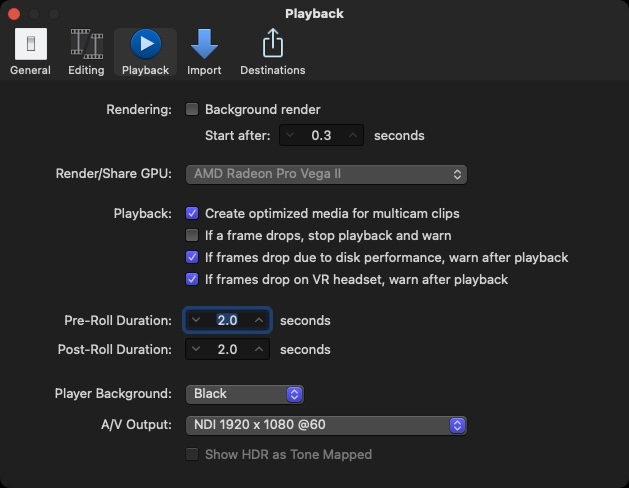Click the Post-Roll Duration value field
This screenshot has height=488, width=629.
coord(227,350)
